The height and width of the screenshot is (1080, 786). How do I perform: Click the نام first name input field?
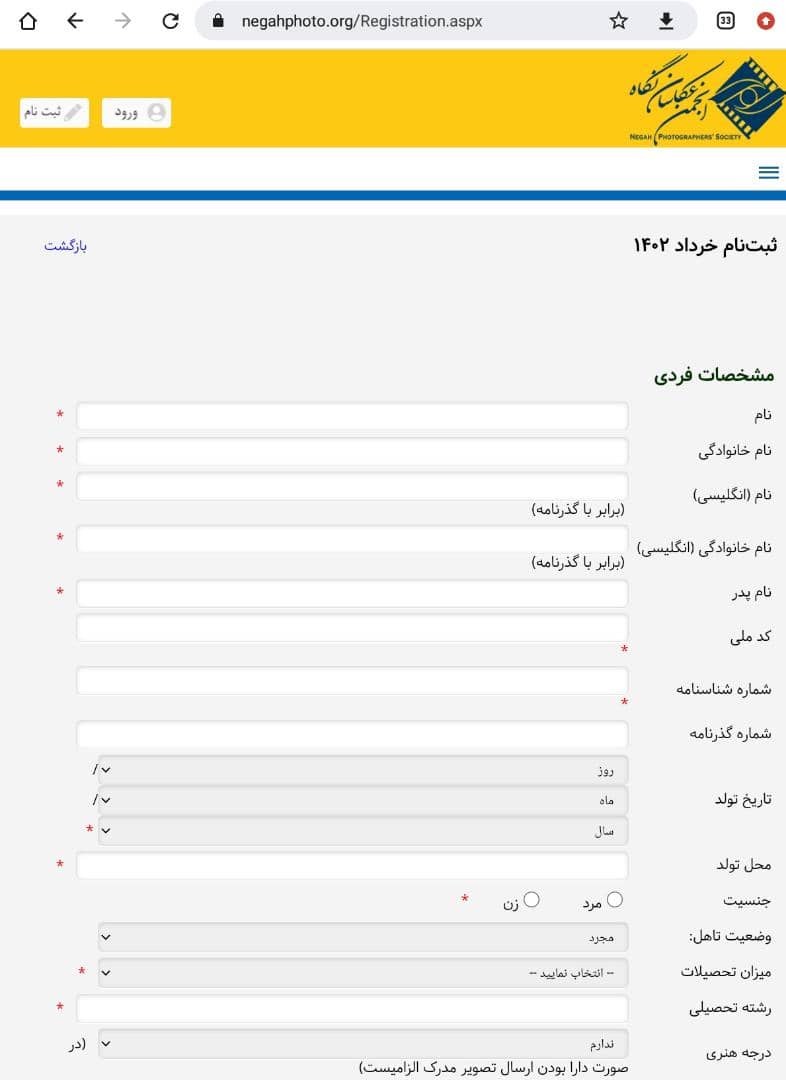tap(352, 416)
